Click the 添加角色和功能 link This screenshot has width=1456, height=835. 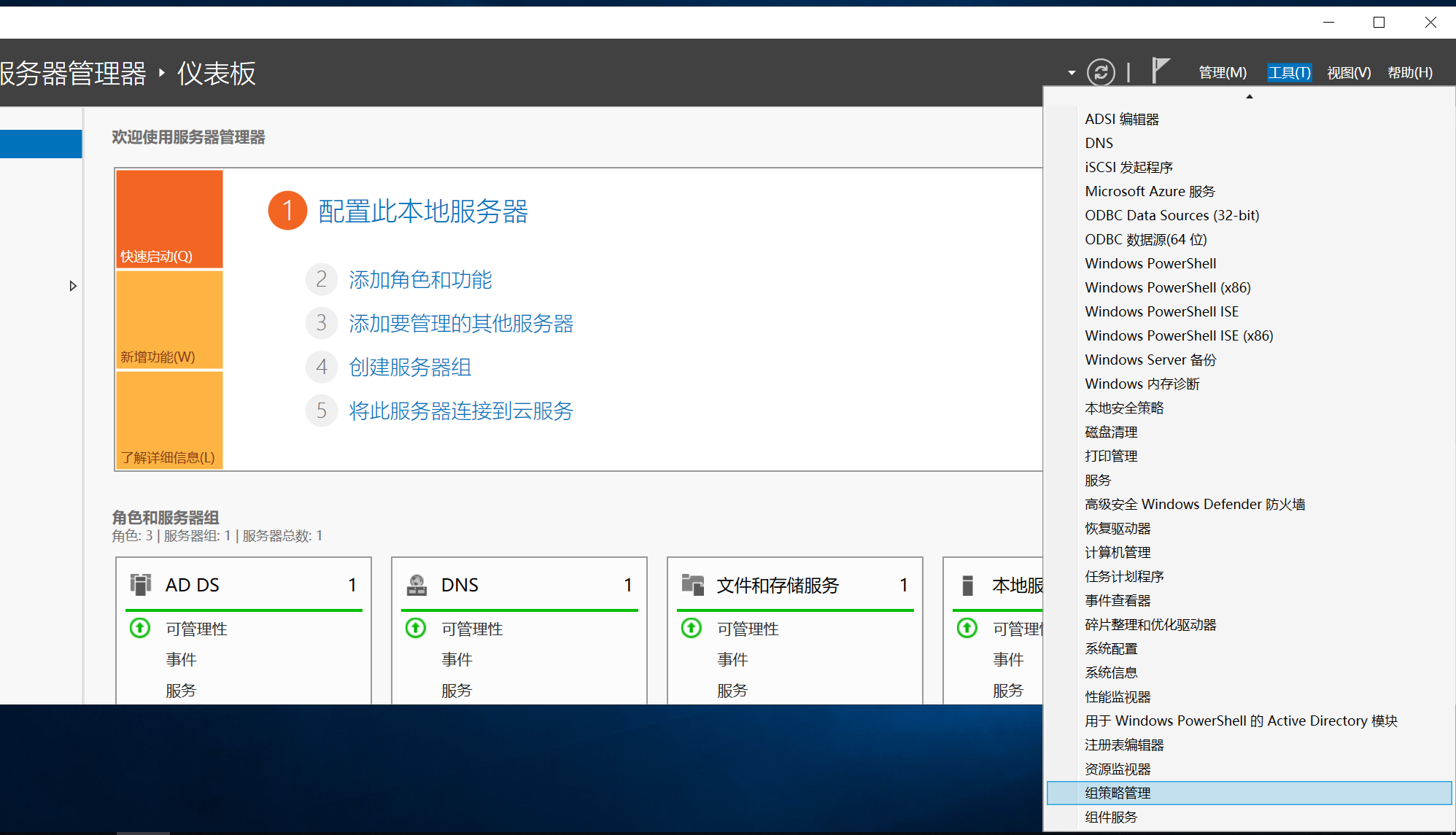click(x=420, y=279)
